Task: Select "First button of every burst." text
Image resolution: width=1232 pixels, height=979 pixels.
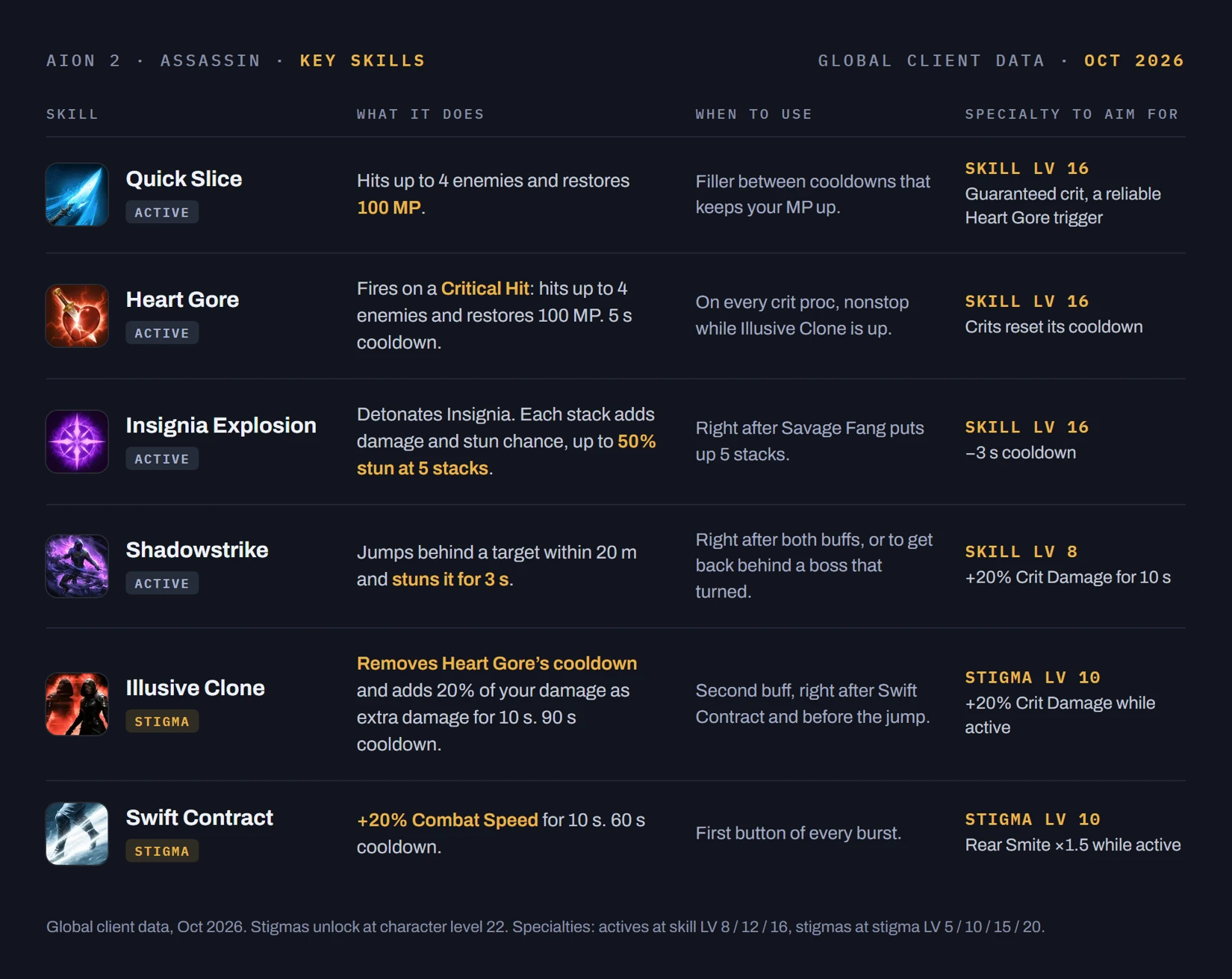Action: coord(798,833)
